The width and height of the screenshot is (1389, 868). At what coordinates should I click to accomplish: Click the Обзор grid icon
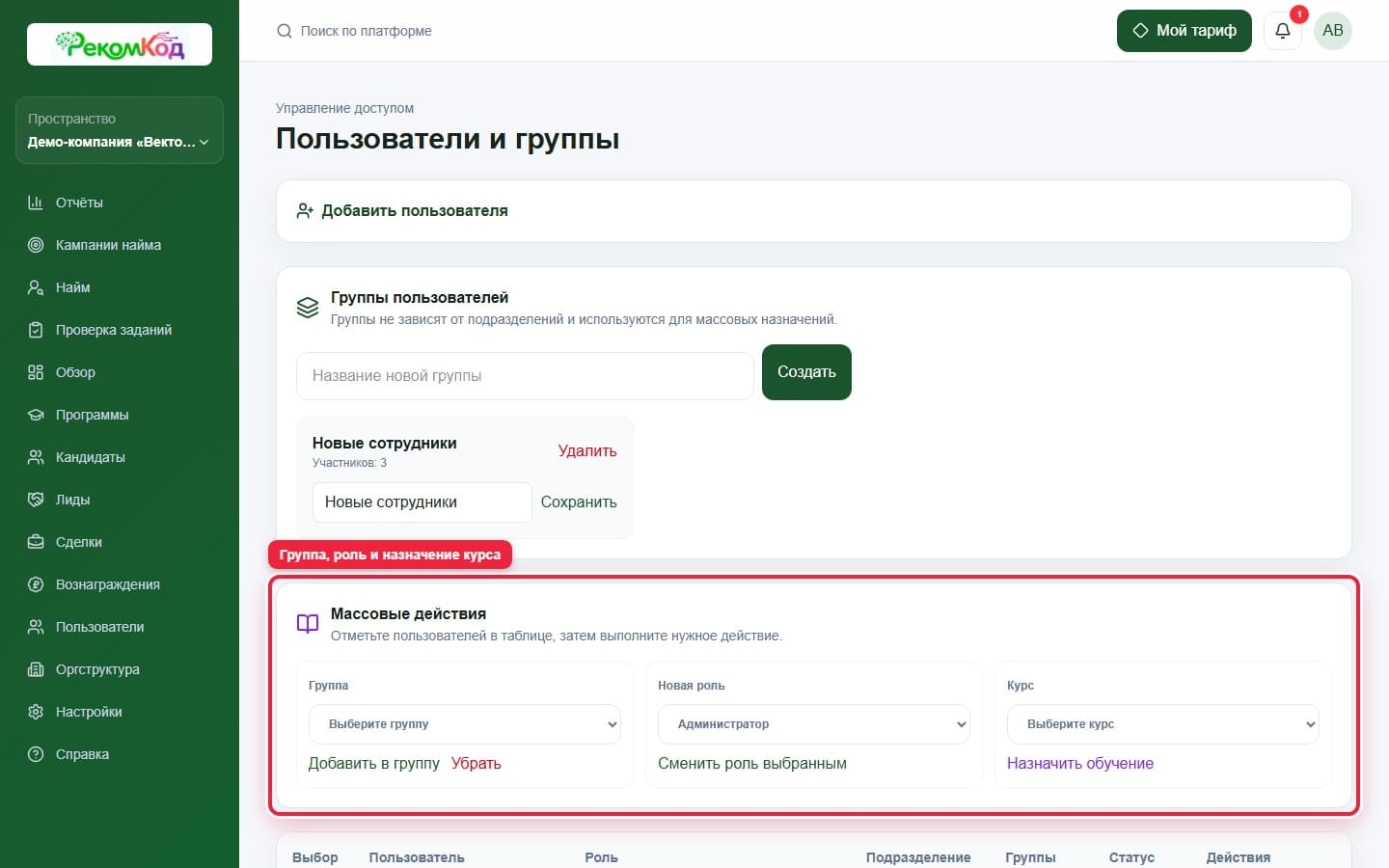click(x=36, y=372)
